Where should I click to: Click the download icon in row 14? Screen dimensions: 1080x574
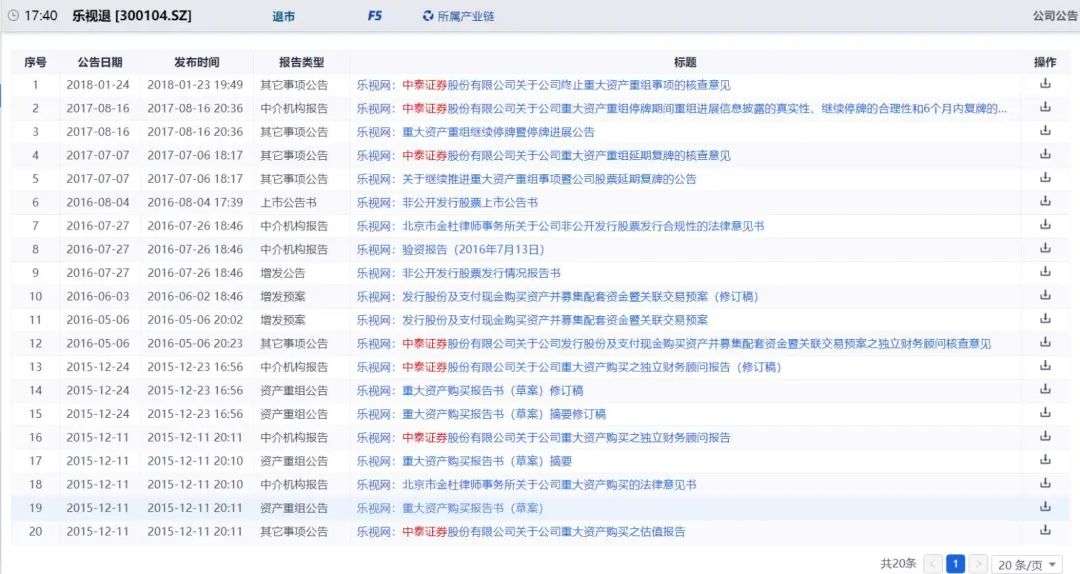click(1045, 389)
